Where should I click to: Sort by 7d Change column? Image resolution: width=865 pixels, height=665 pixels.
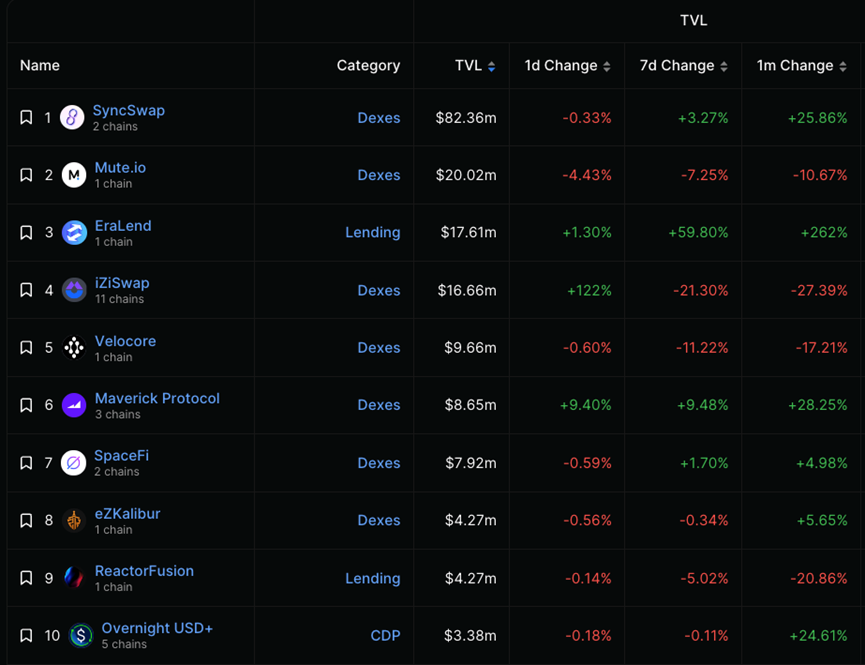683,66
